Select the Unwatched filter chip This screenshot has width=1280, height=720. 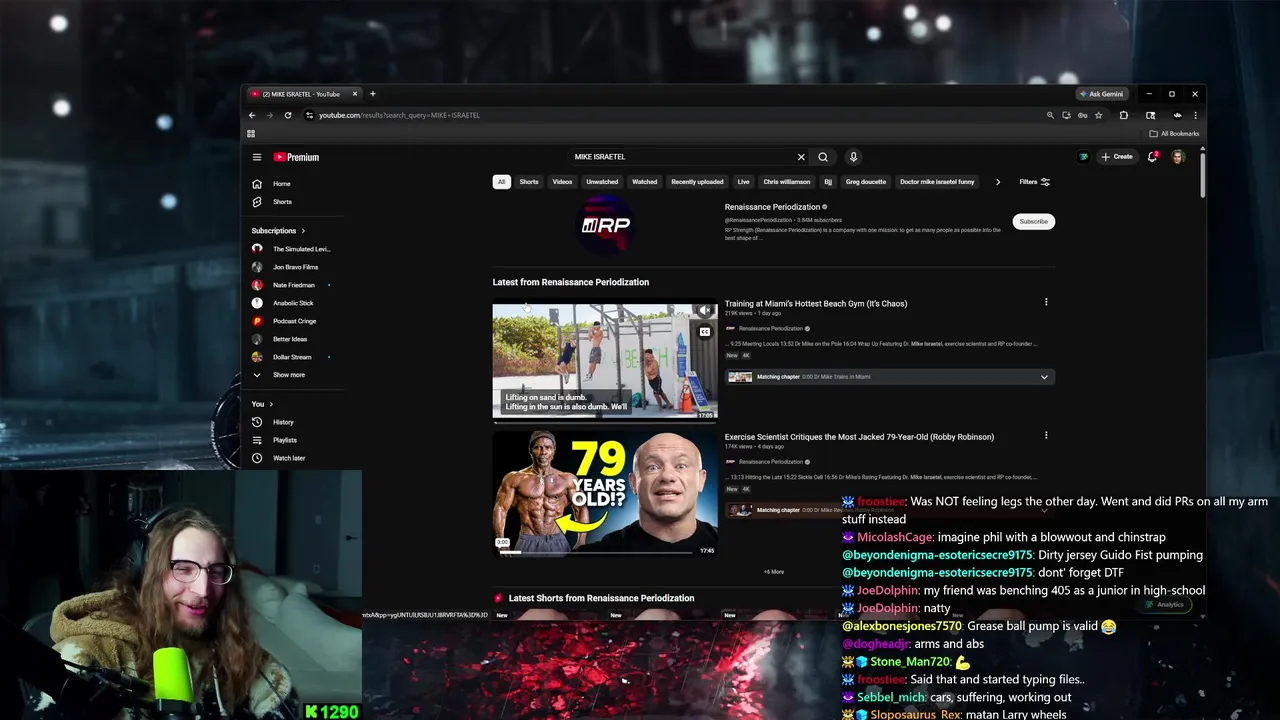click(602, 182)
